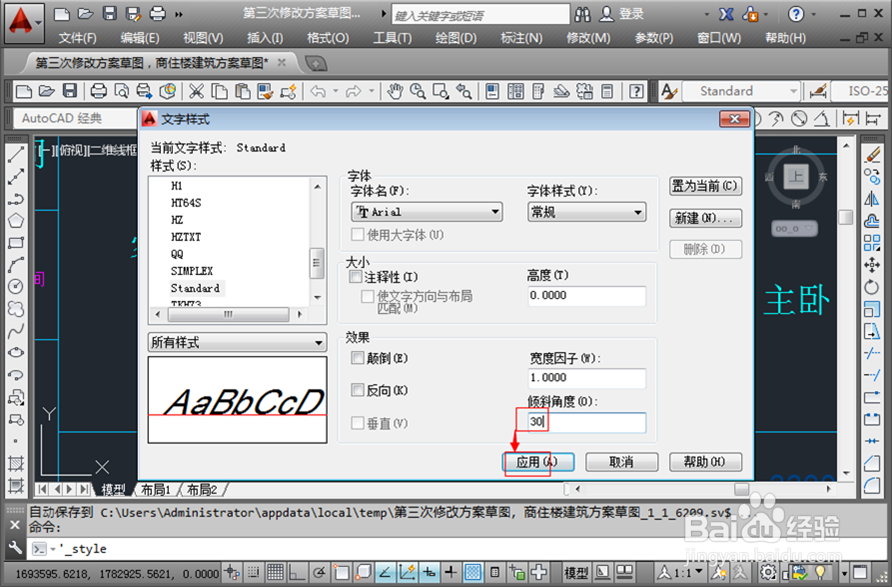
Task: Open the 文件(F) menu
Action: 77,38
